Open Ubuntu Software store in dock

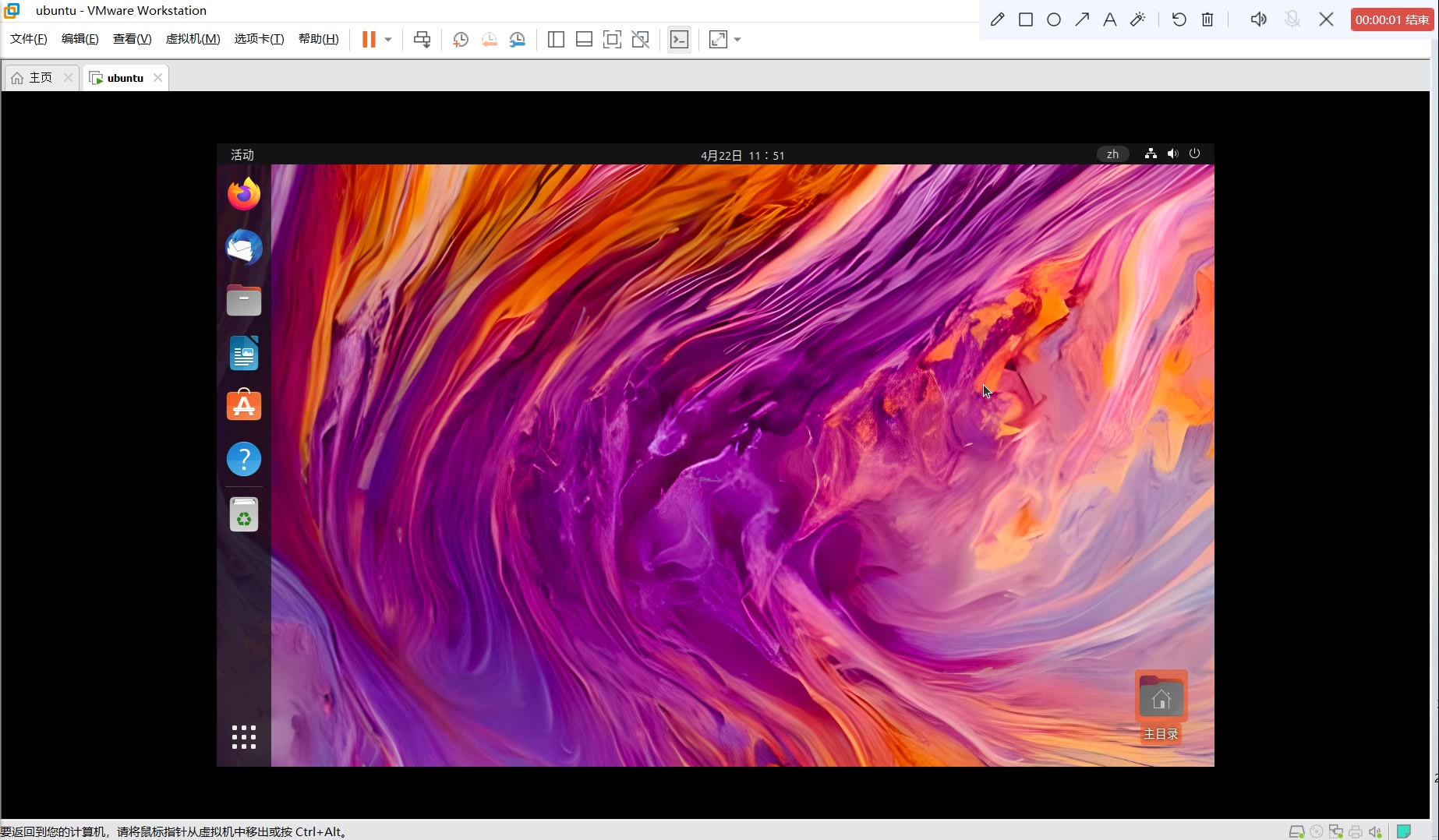[x=244, y=406]
